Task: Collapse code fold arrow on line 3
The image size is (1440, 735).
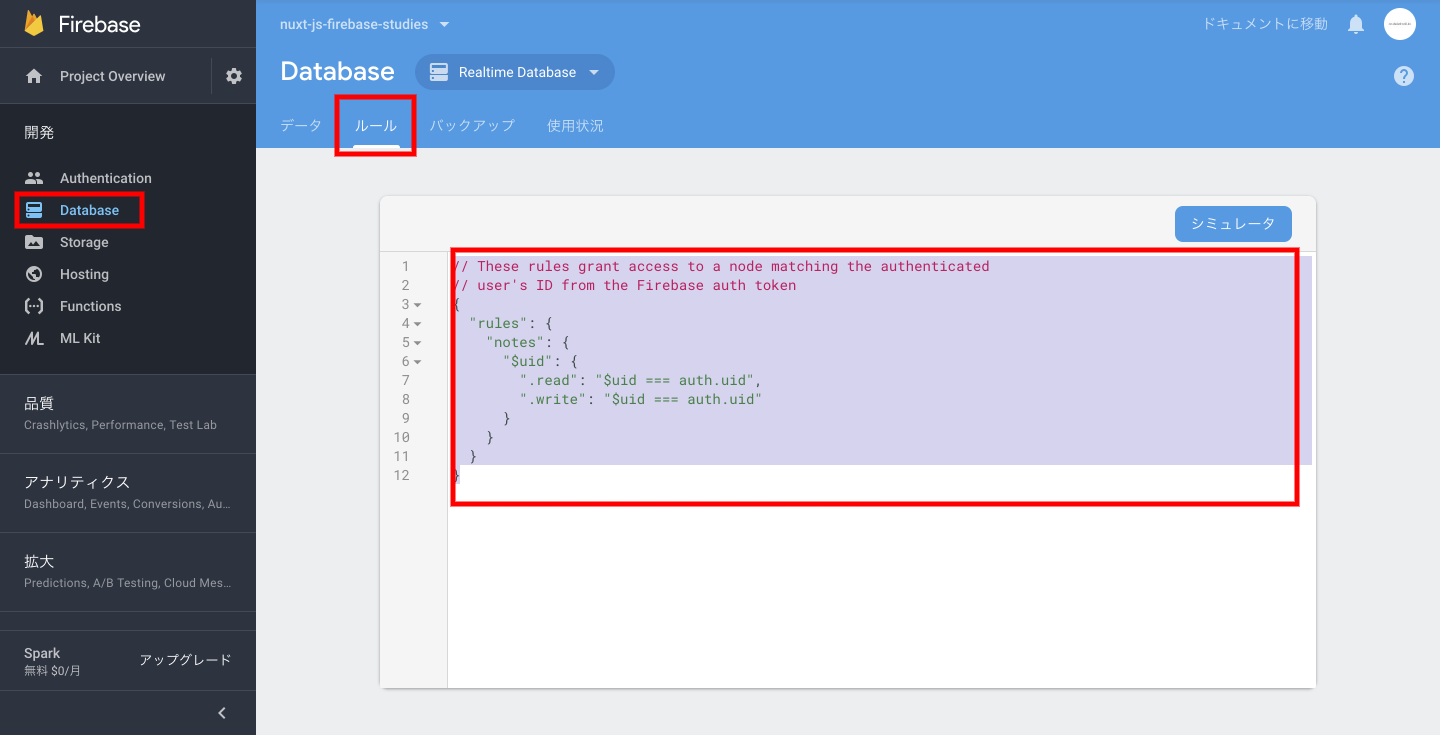Action: pos(417,305)
